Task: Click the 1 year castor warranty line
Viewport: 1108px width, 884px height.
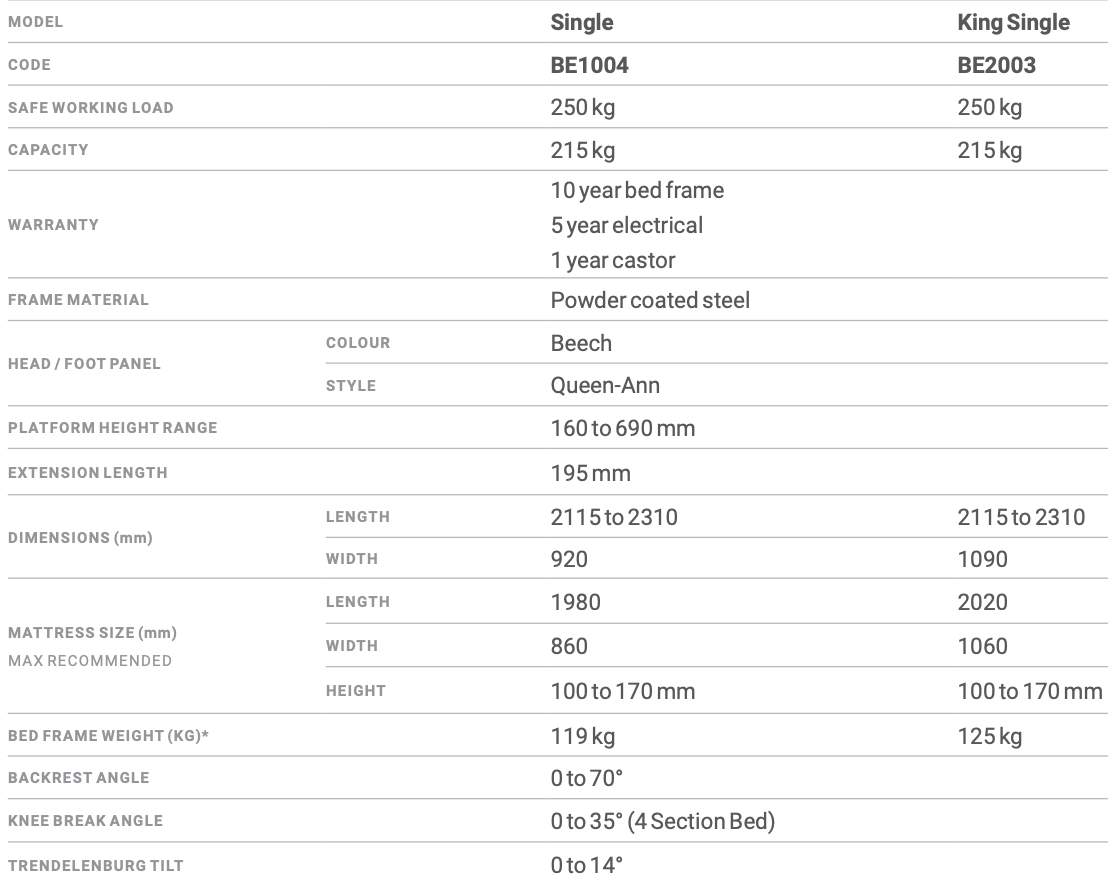Action: [x=613, y=261]
